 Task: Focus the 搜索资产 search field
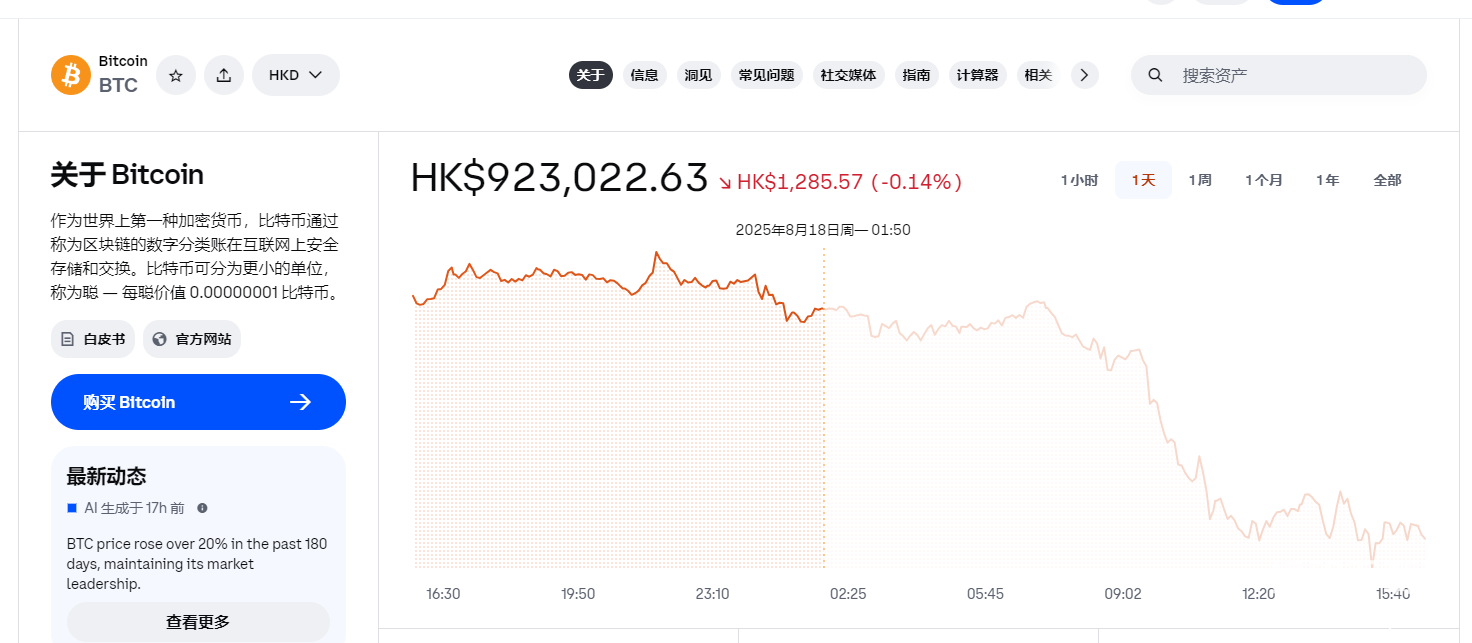tap(1290, 75)
